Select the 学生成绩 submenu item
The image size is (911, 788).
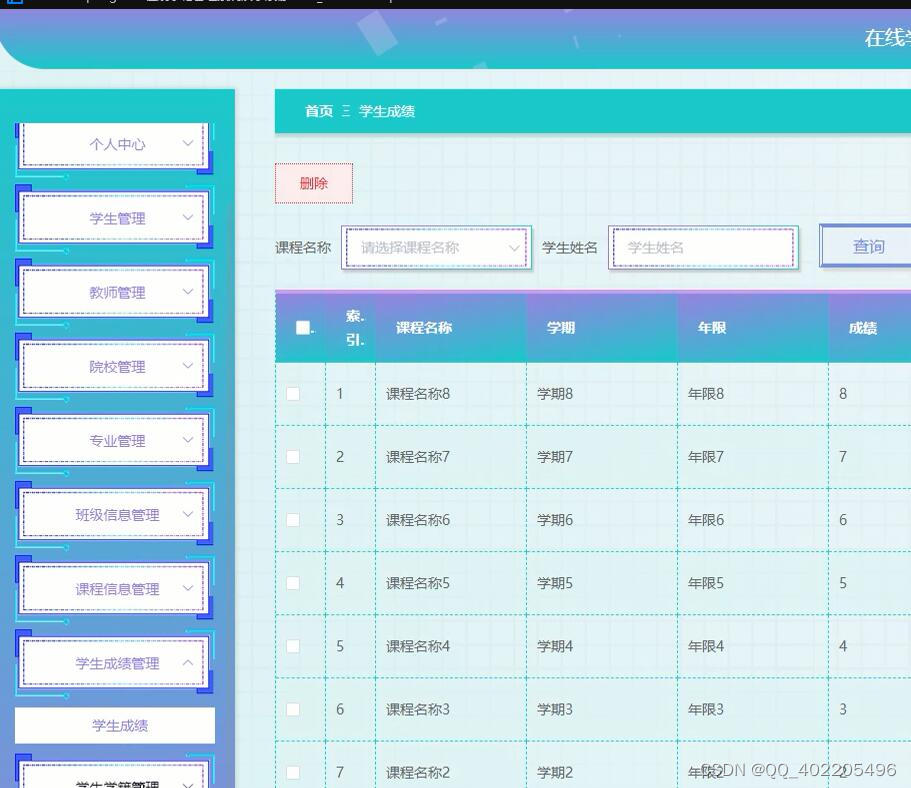(x=112, y=724)
